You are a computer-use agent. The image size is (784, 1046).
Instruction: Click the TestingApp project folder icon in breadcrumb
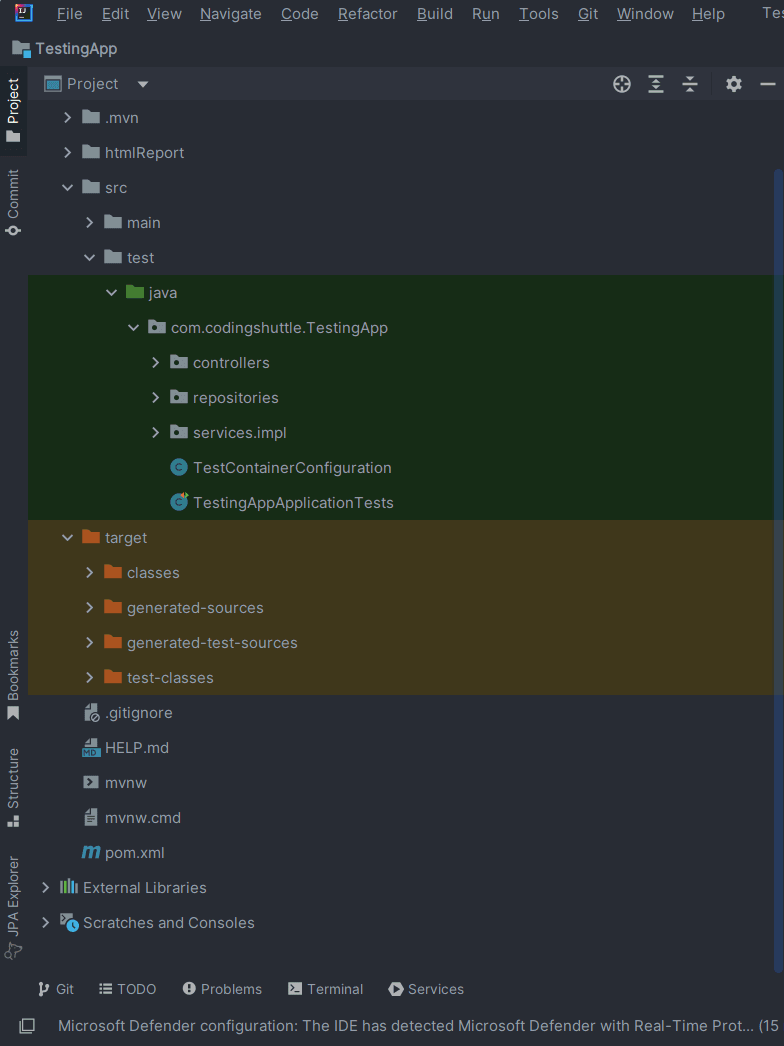coord(21,49)
